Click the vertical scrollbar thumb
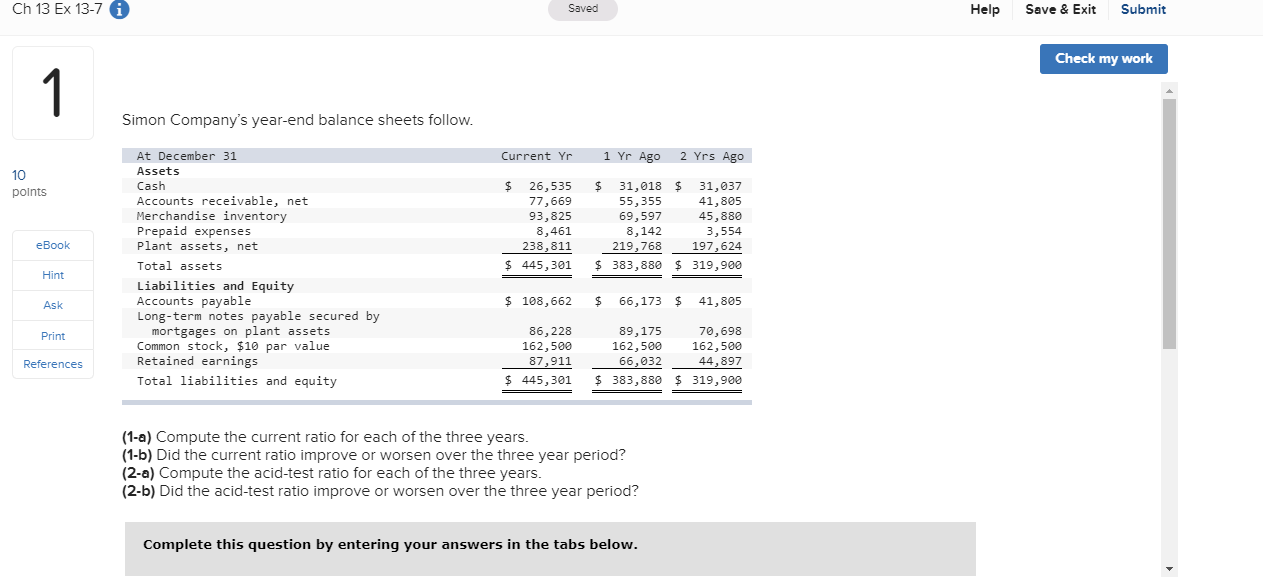Screen dimensions: 1263x577 pyautogui.click(x=1169, y=223)
